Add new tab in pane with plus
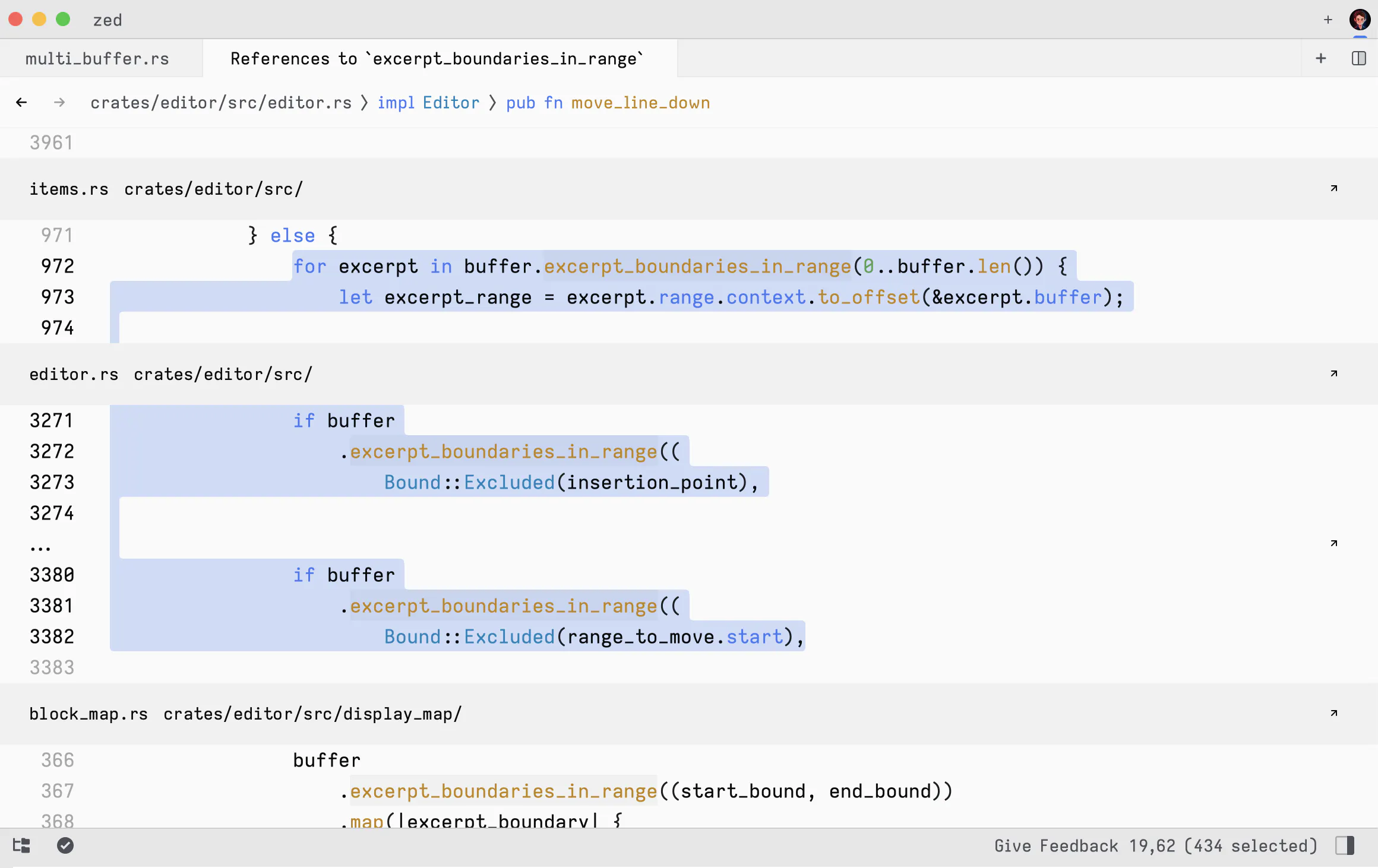The height and width of the screenshot is (868, 1378). tap(1320, 58)
